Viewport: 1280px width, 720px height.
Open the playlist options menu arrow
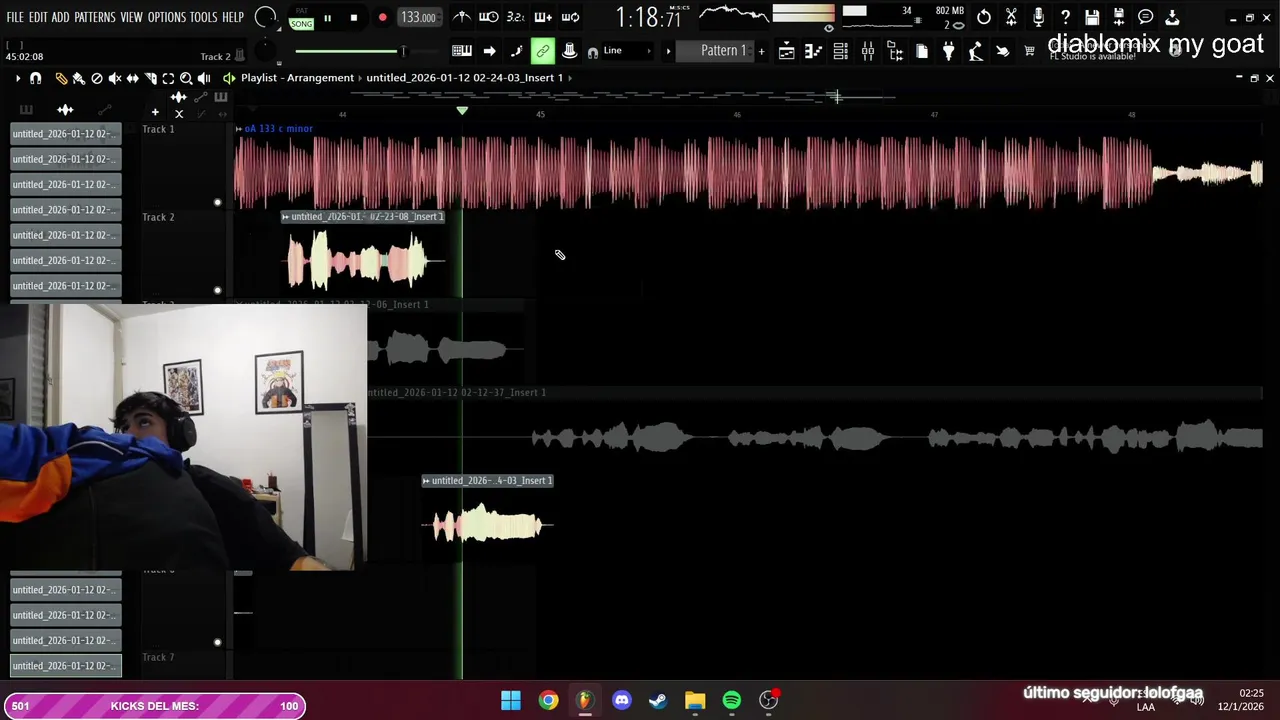click(x=17, y=78)
